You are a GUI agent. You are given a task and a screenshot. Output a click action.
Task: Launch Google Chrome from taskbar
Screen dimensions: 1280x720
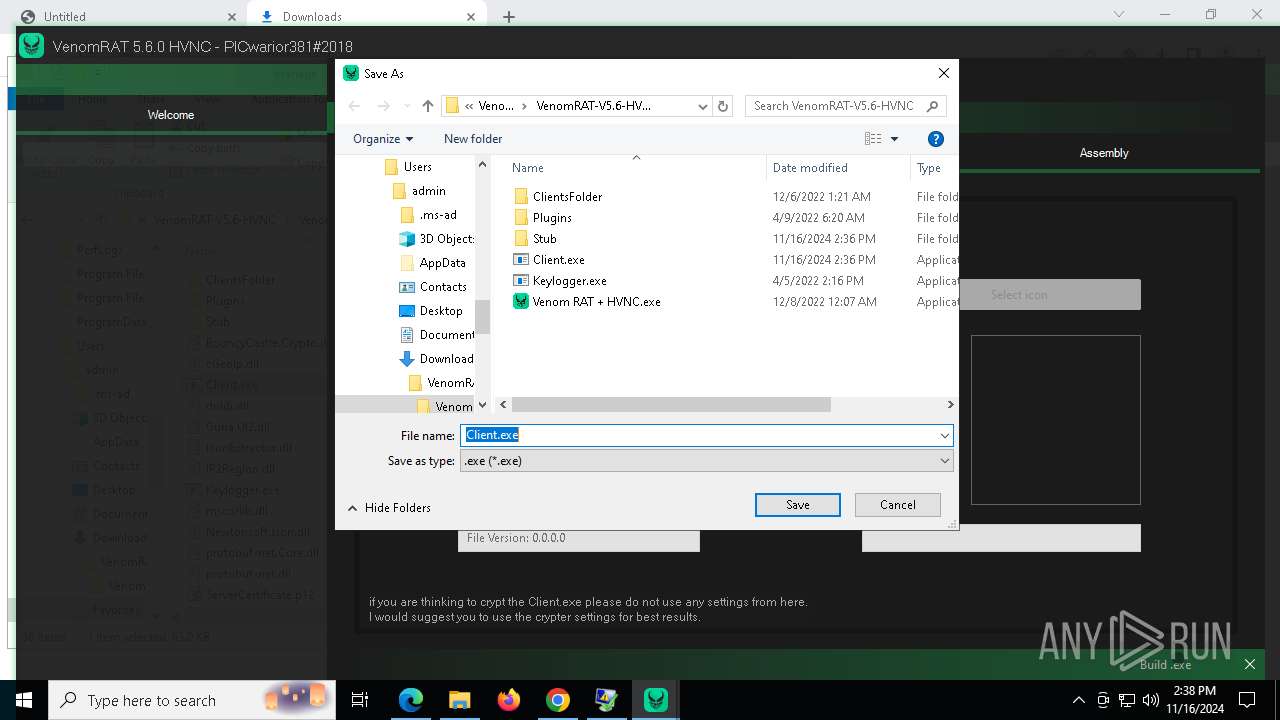[558, 700]
